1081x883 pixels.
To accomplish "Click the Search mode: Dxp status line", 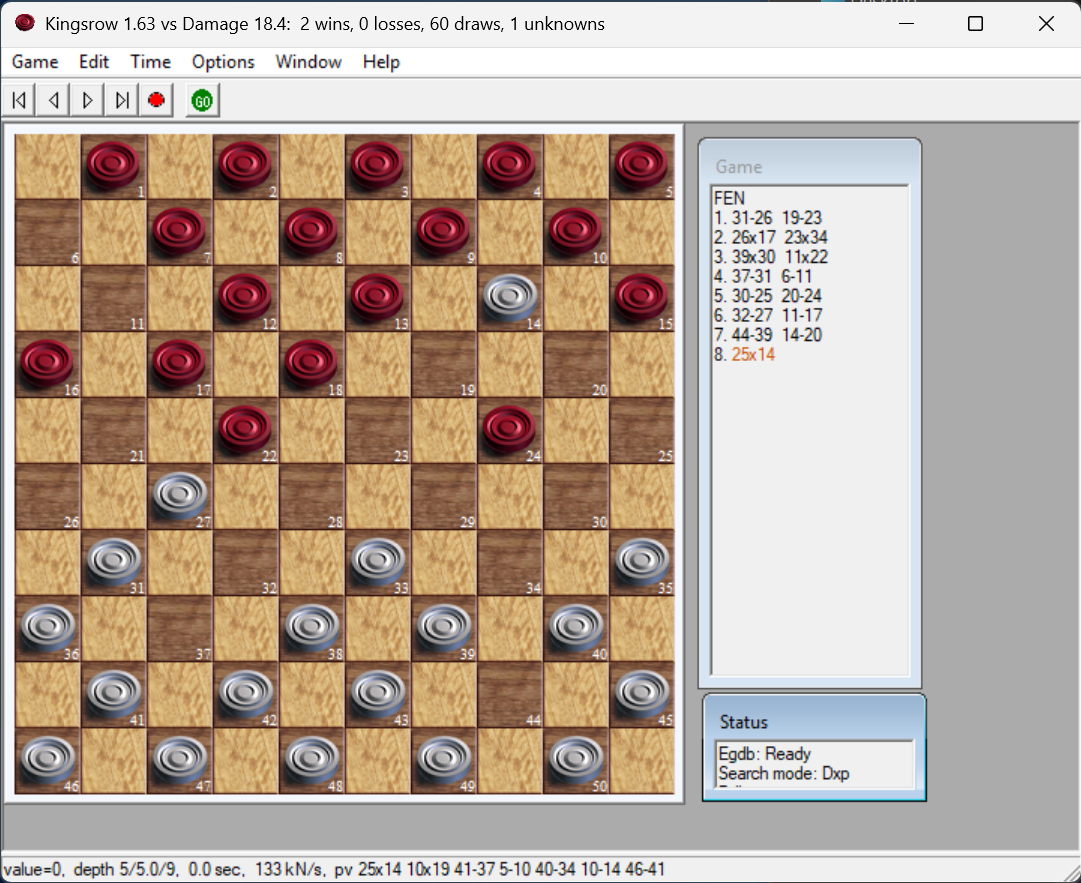I will click(x=784, y=773).
